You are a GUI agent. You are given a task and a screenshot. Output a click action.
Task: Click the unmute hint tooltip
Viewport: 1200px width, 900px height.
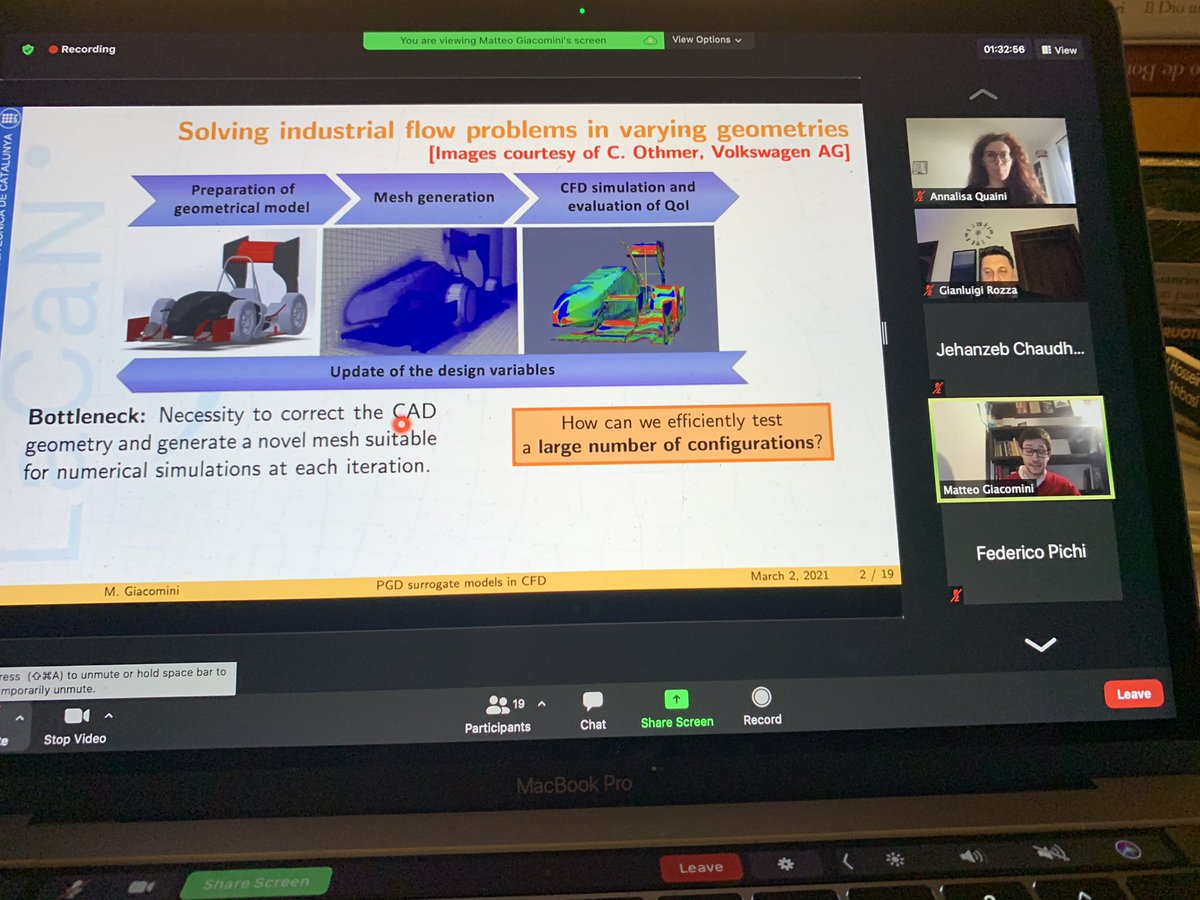pyautogui.click(x=118, y=681)
